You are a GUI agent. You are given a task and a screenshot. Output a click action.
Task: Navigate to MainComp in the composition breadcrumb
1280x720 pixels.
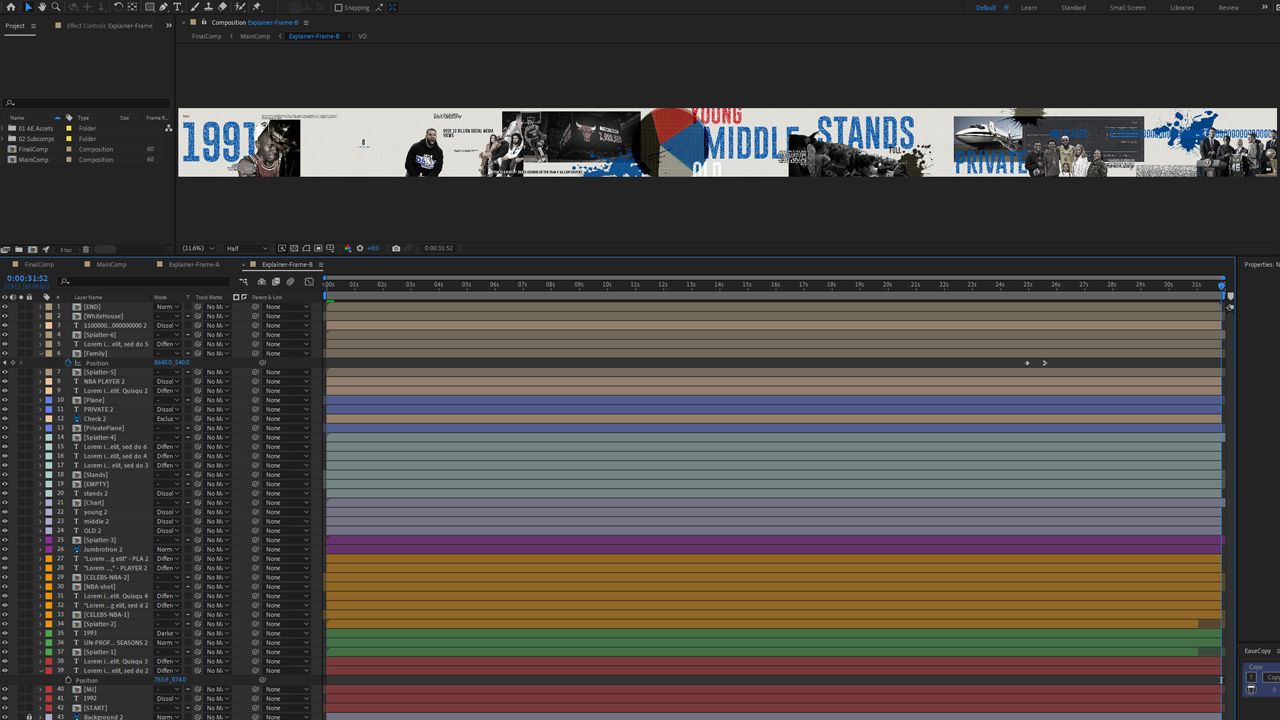255,36
